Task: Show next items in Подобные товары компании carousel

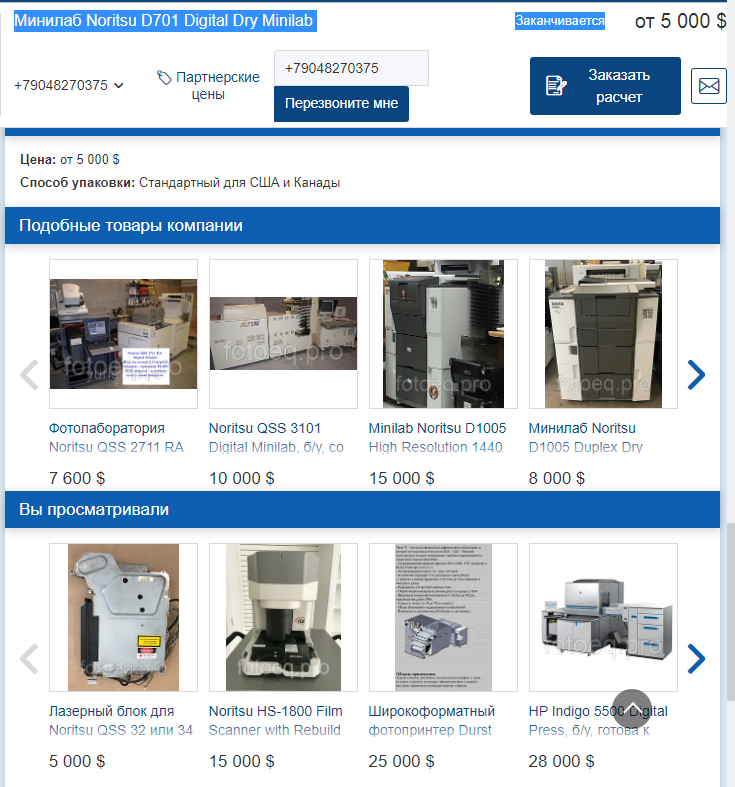Action: pos(696,374)
